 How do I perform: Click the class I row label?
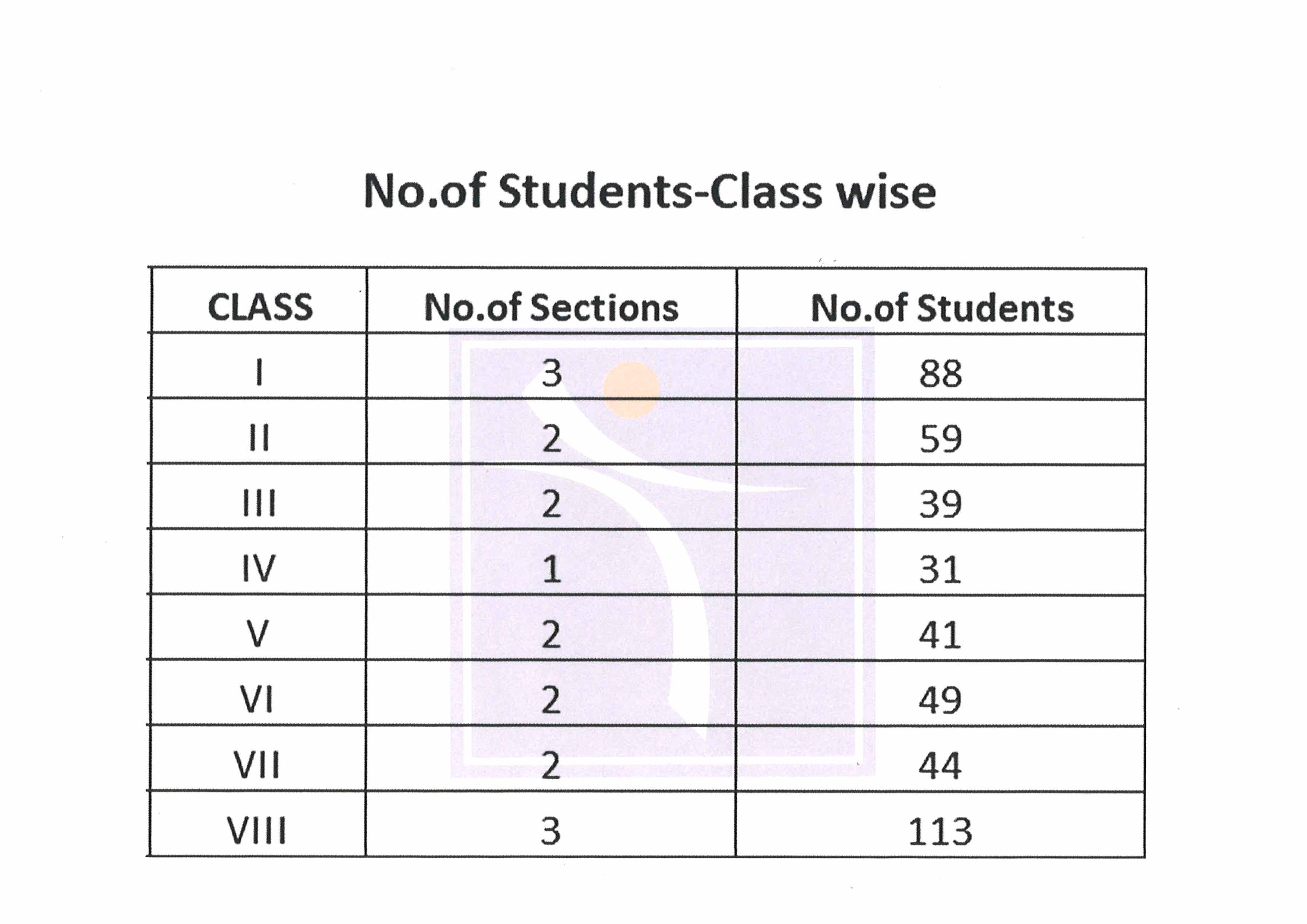pos(259,373)
